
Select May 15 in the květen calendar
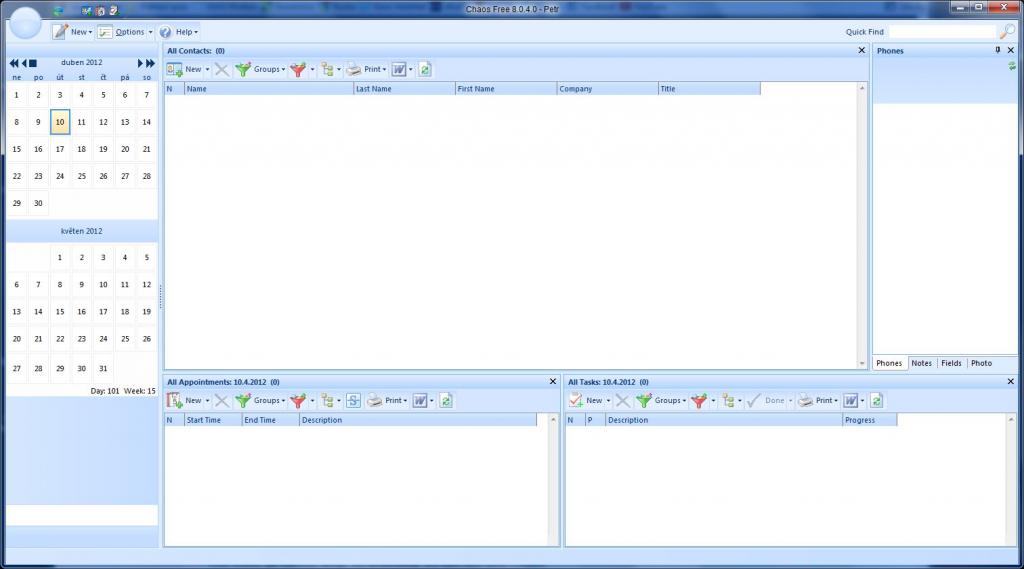tap(60, 312)
